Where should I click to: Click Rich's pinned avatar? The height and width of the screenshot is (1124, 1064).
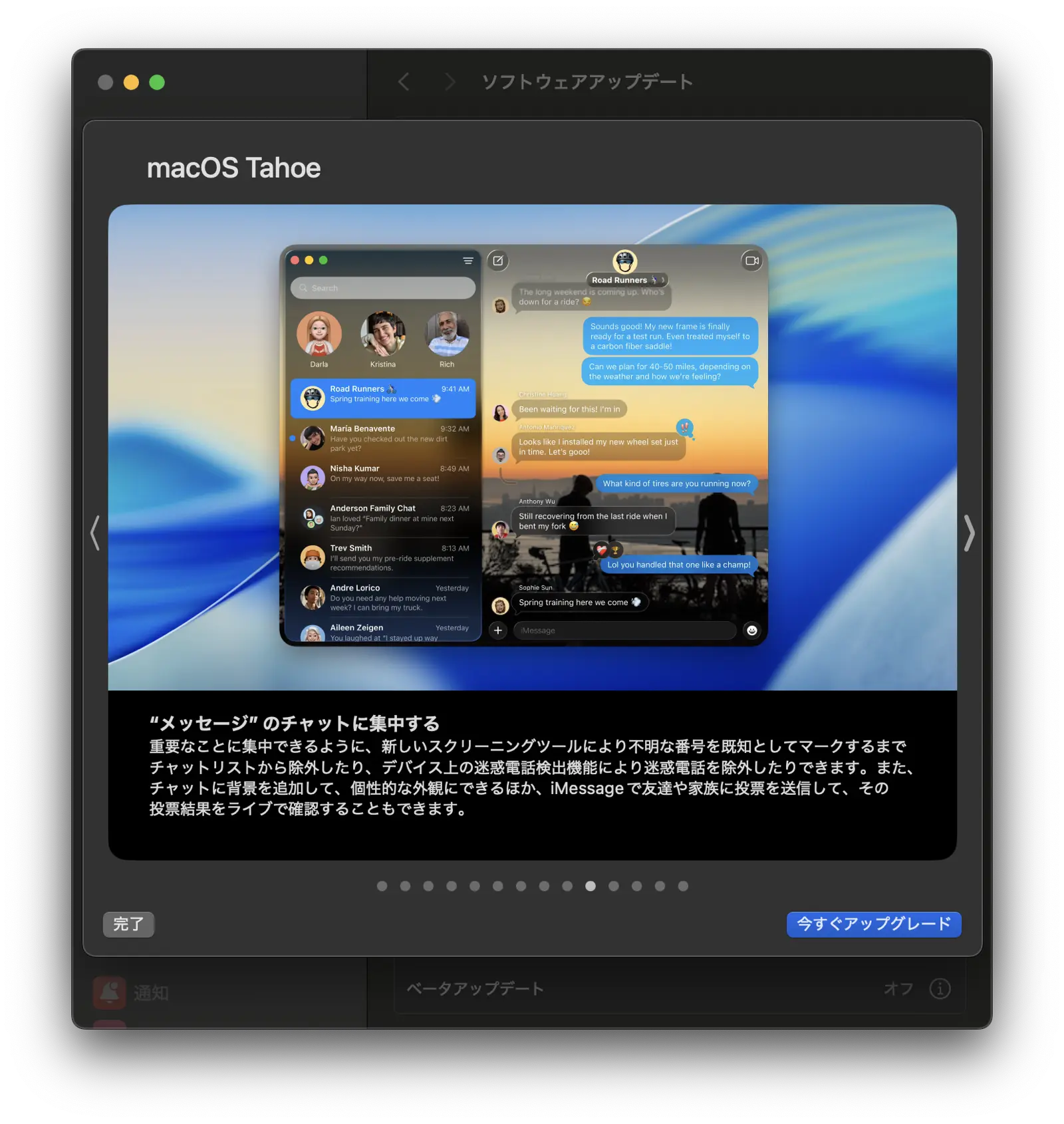[447, 334]
